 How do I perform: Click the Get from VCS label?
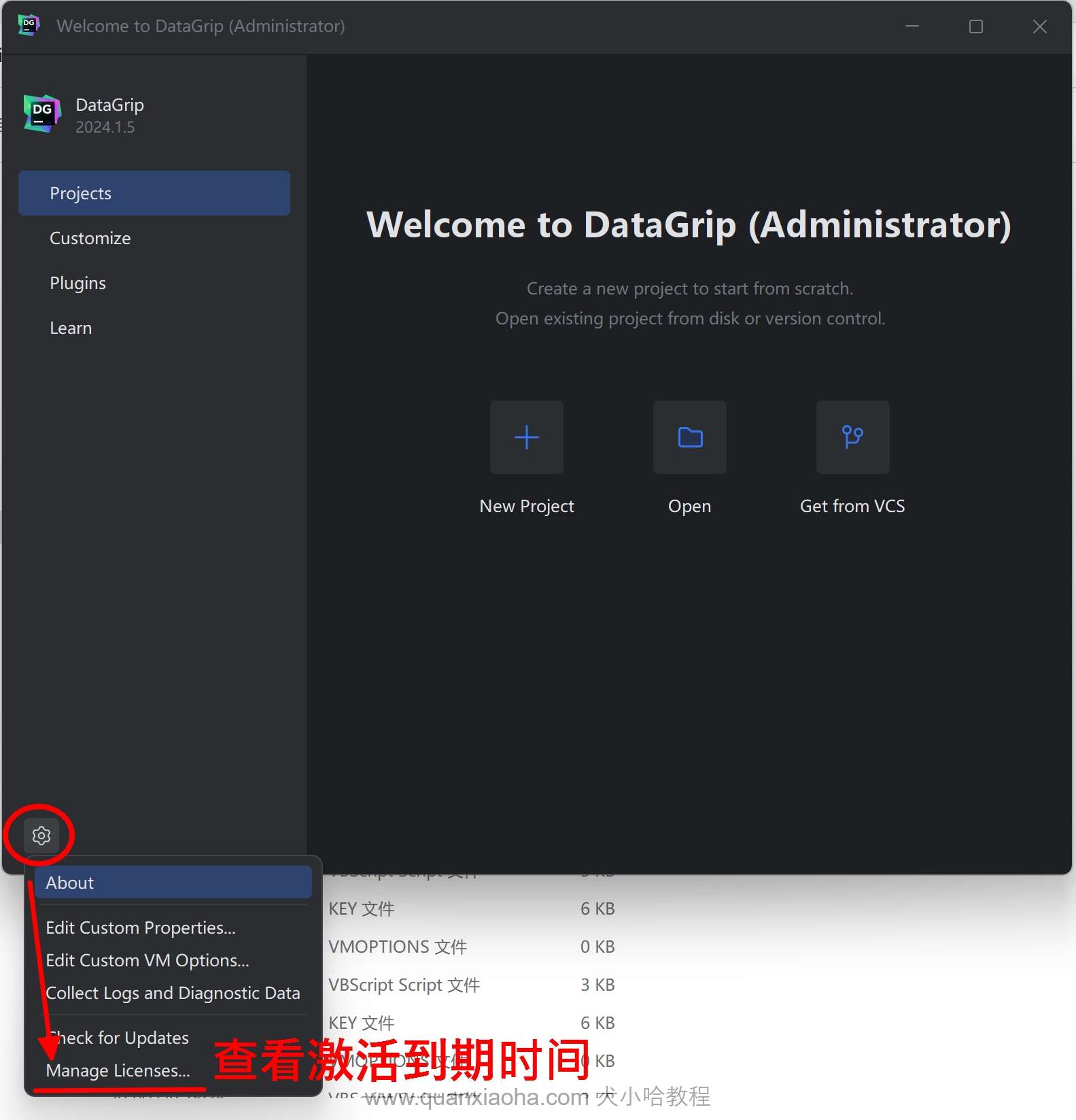click(852, 506)
